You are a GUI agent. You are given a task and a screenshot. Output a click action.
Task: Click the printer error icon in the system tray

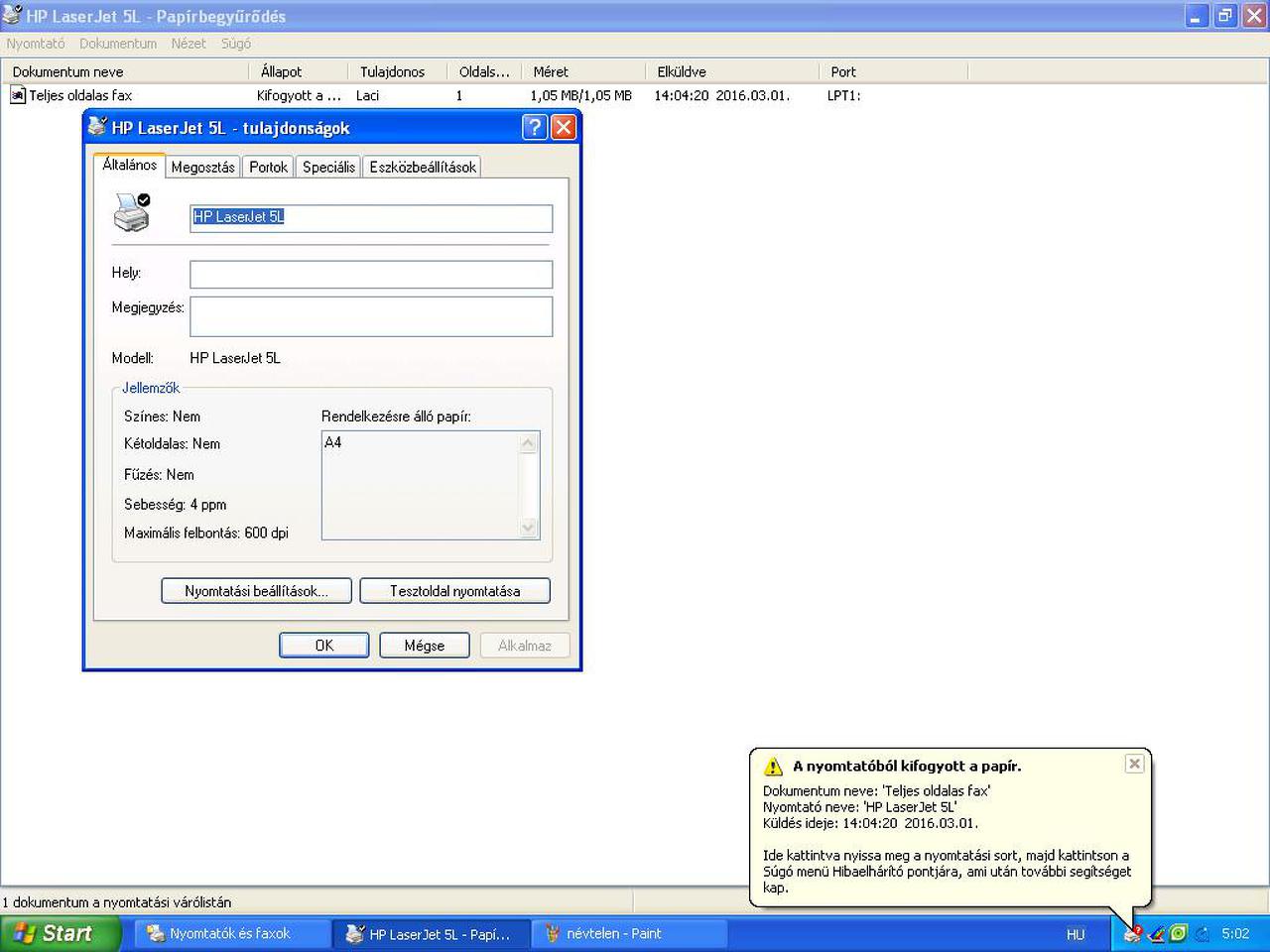tap(1132, 933)
